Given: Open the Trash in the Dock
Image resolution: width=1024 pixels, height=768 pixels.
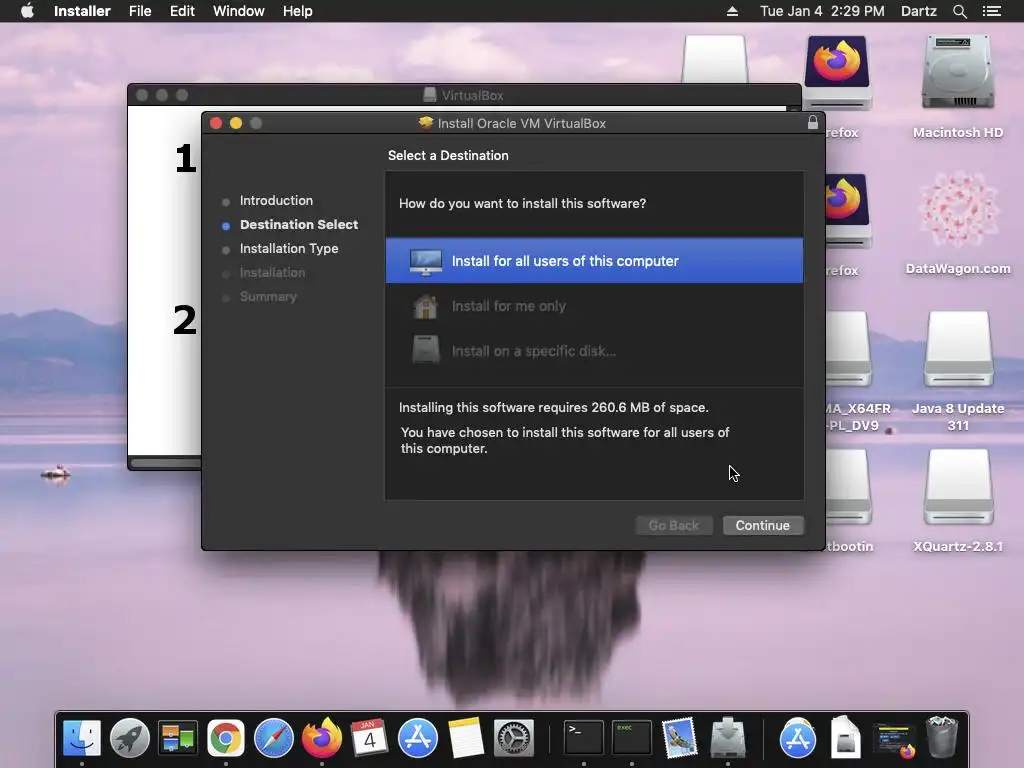Looking at the screenshot, I should coord(942,738).
